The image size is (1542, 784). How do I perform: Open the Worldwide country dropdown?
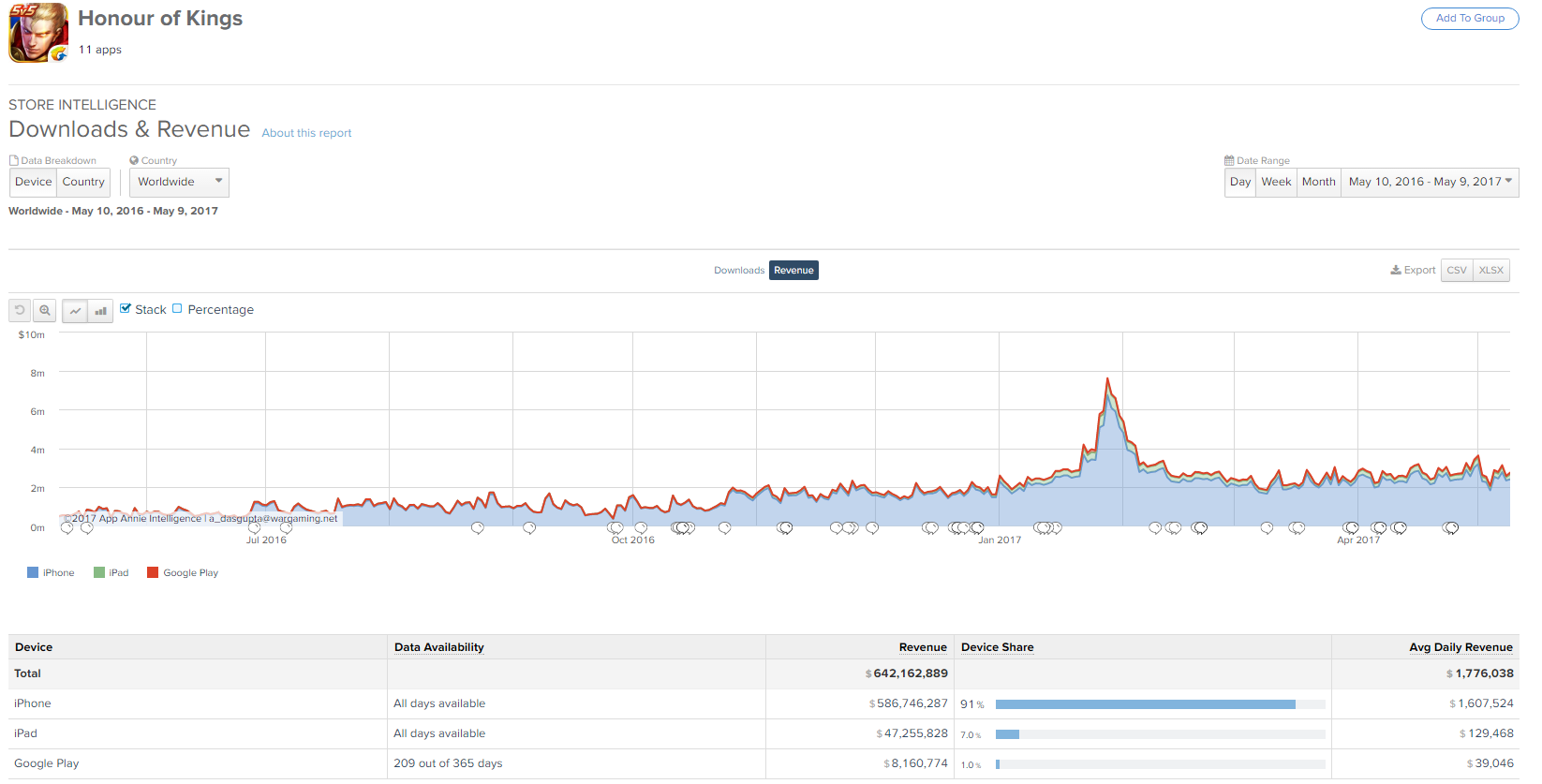[x=179, y=182]
